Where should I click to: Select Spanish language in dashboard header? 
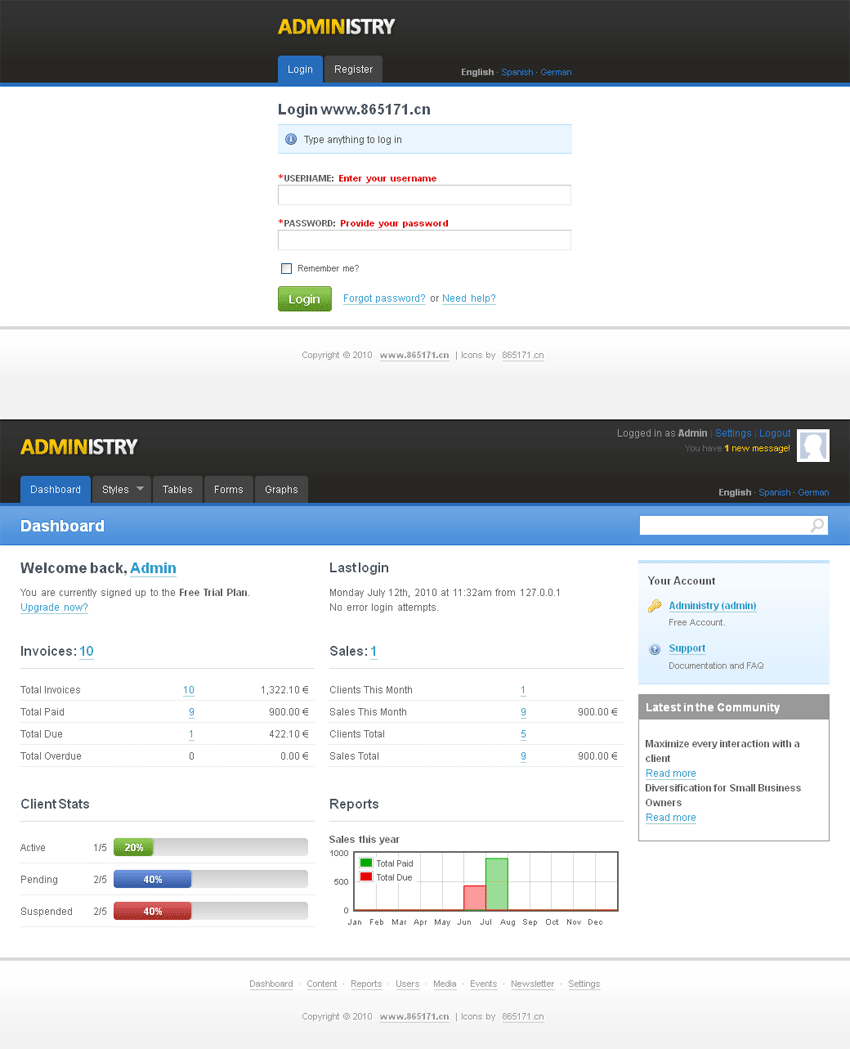tap(774, 493)
